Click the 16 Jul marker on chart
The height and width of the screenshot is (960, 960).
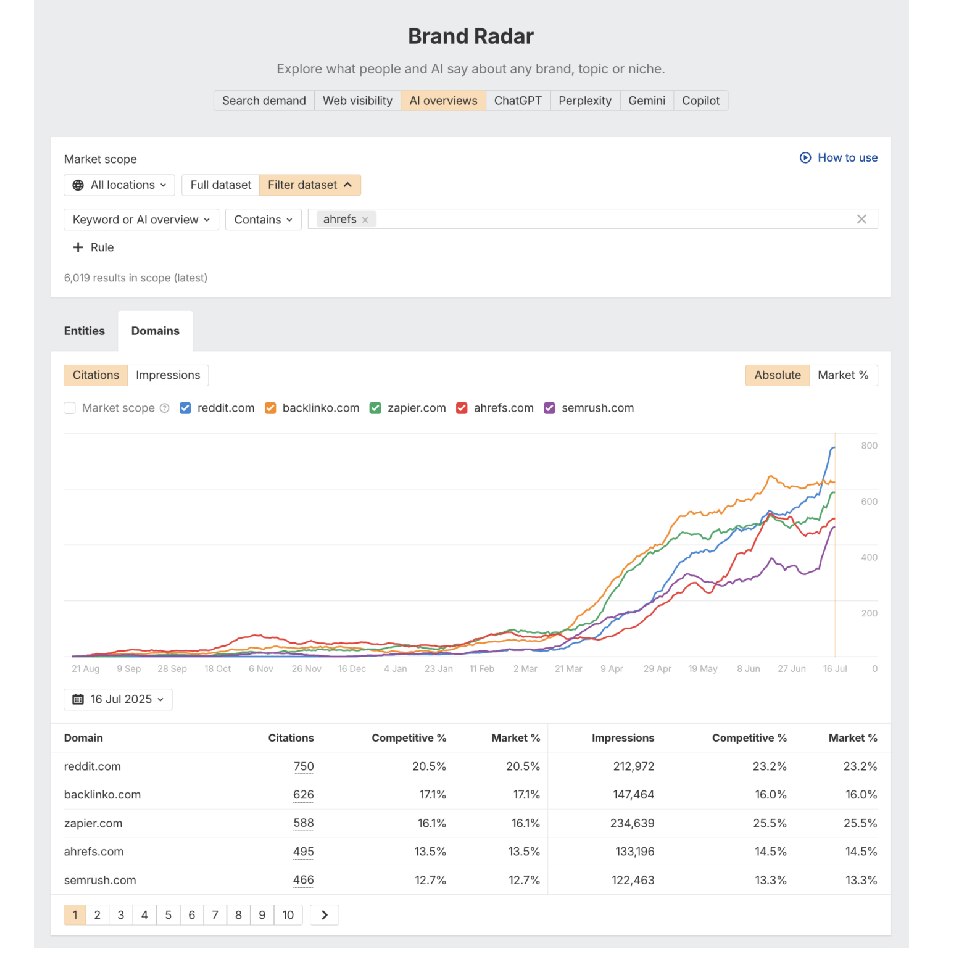tap(835, 669)
